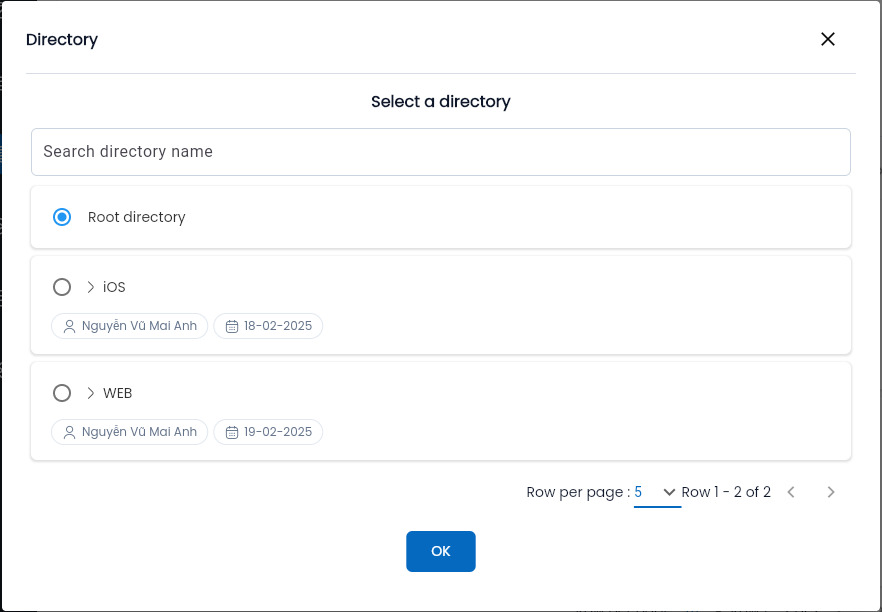Click the iOS directory name
The width and height of the screenshot is (882, 612).
(114, 287)
